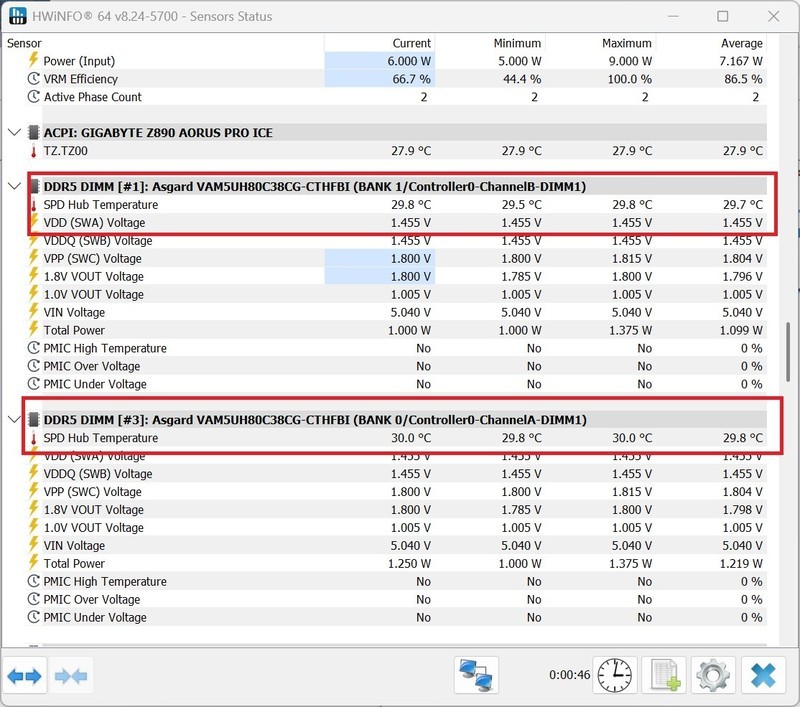Start logging with the sheet-plus icon
The height and width of the screenshot is (707, 800).
664,676
